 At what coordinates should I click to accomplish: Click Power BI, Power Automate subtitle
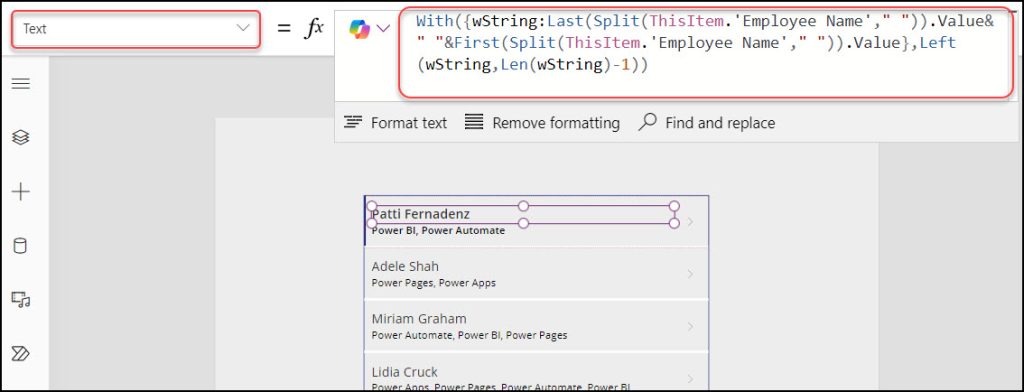pos(438,230)
